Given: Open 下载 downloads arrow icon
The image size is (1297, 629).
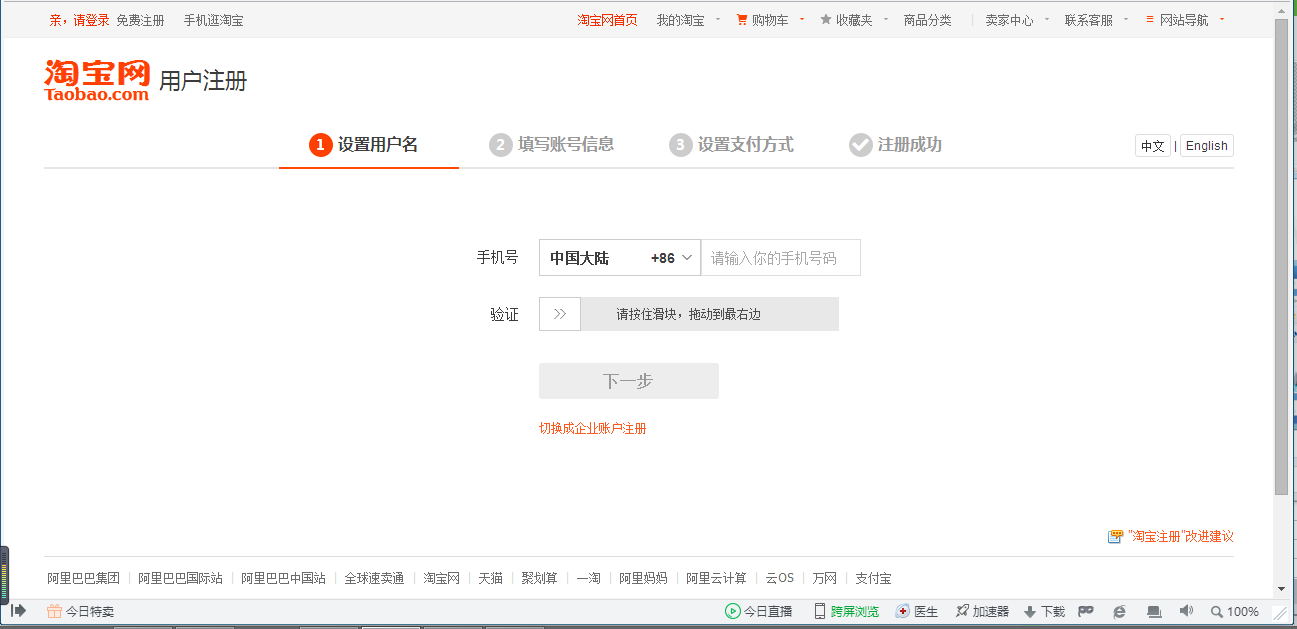Looking at the screenshot, I should (x=1030, y=612).
